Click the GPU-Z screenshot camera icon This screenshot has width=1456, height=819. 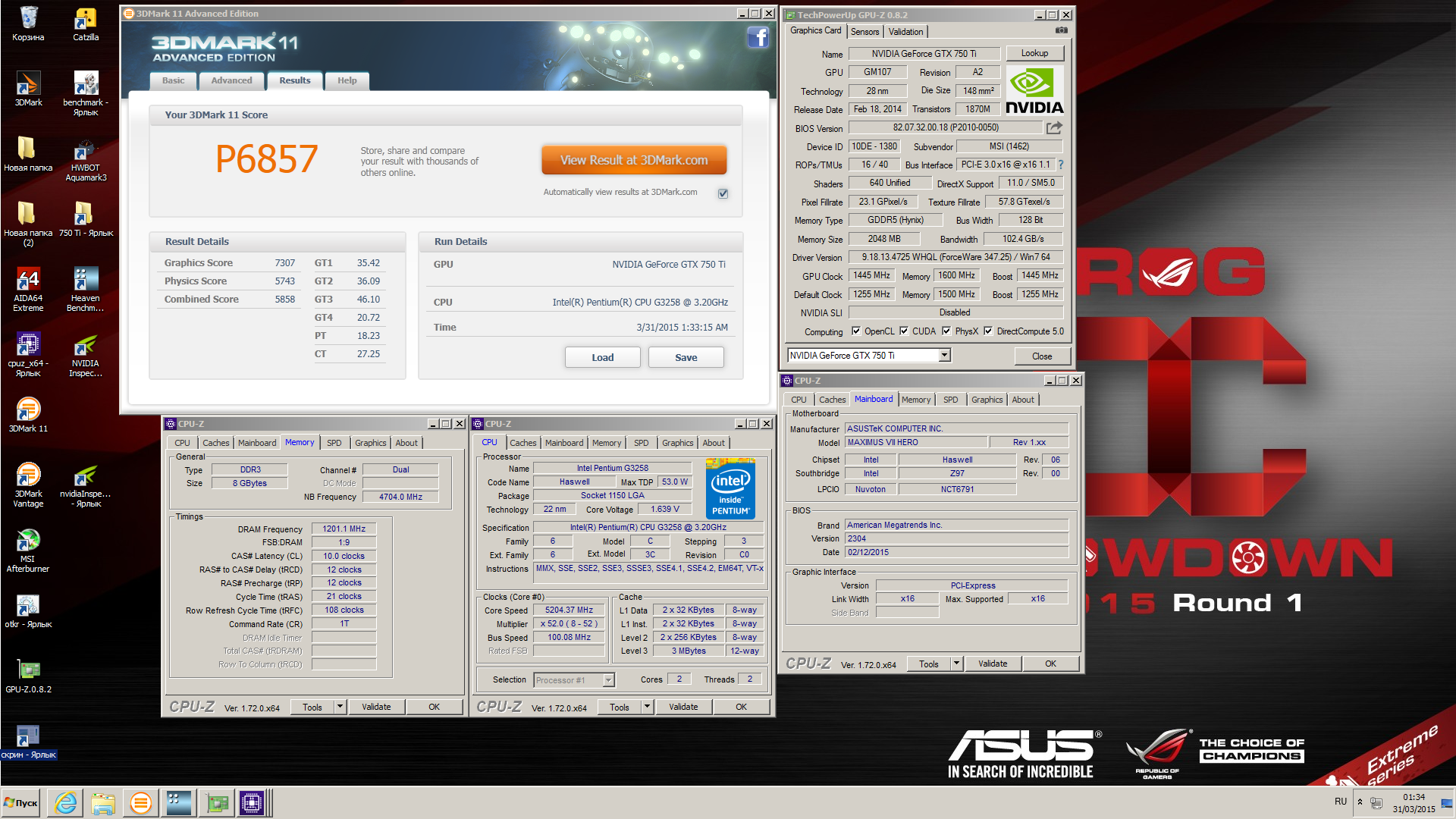(1062, 30)
